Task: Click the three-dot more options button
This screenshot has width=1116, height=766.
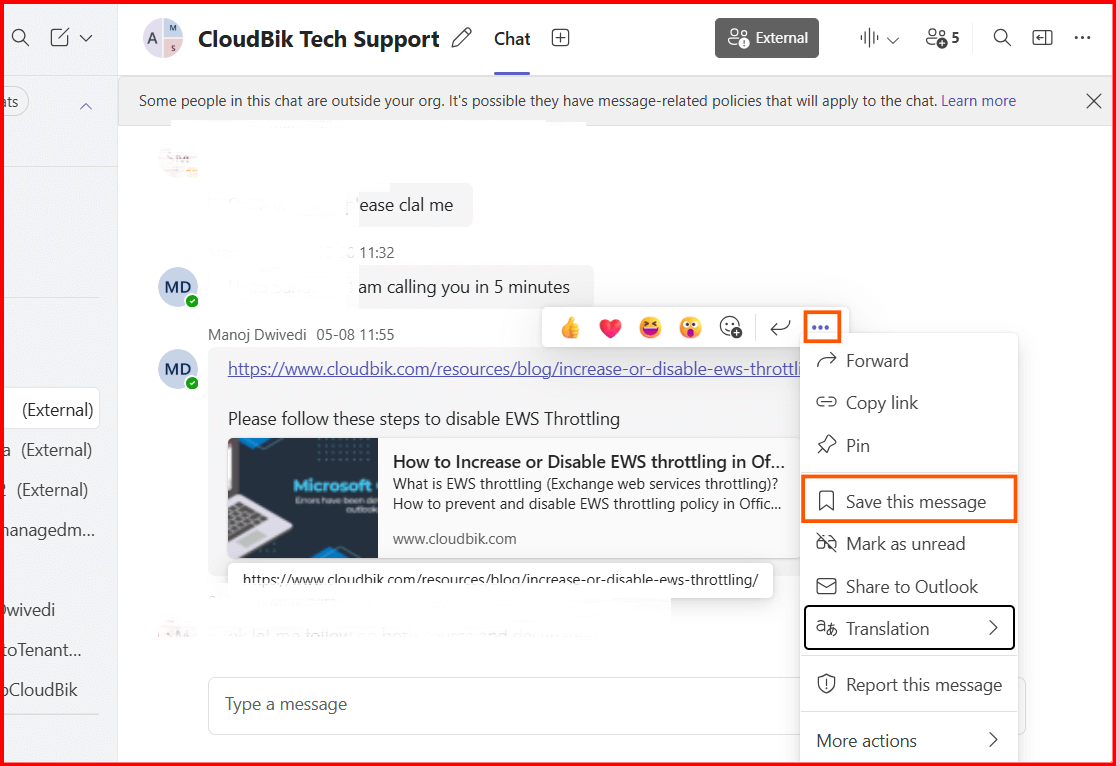Action: click(821, 327)
